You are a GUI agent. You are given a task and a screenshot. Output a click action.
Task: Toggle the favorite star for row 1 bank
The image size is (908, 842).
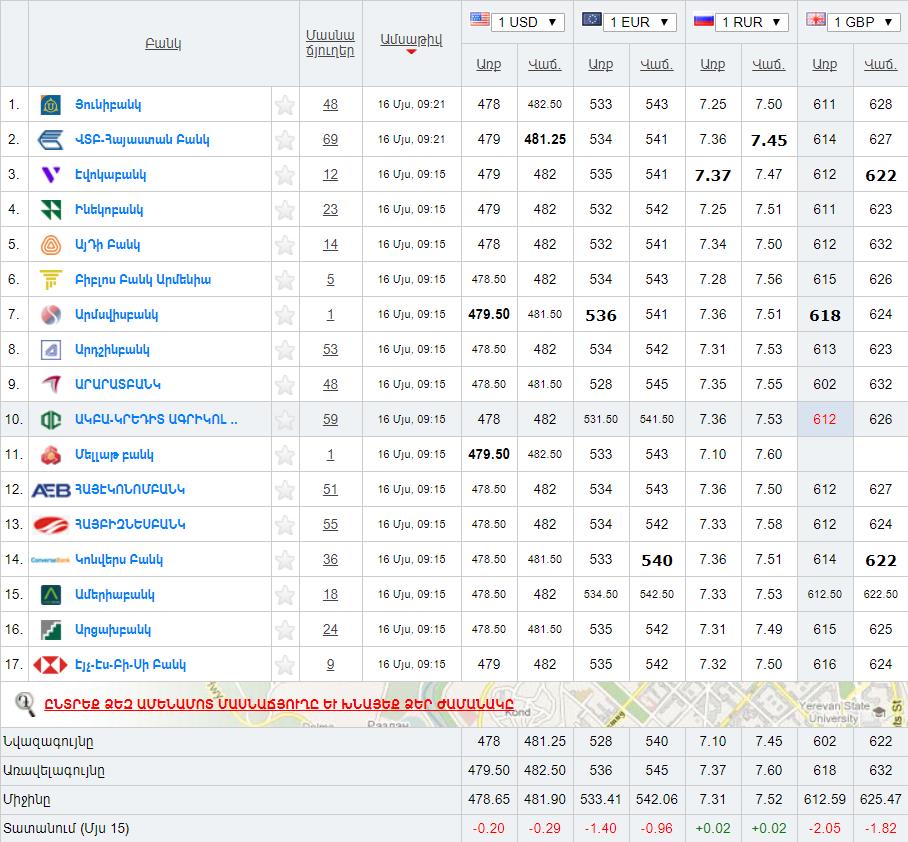click(x=285, y=105)
